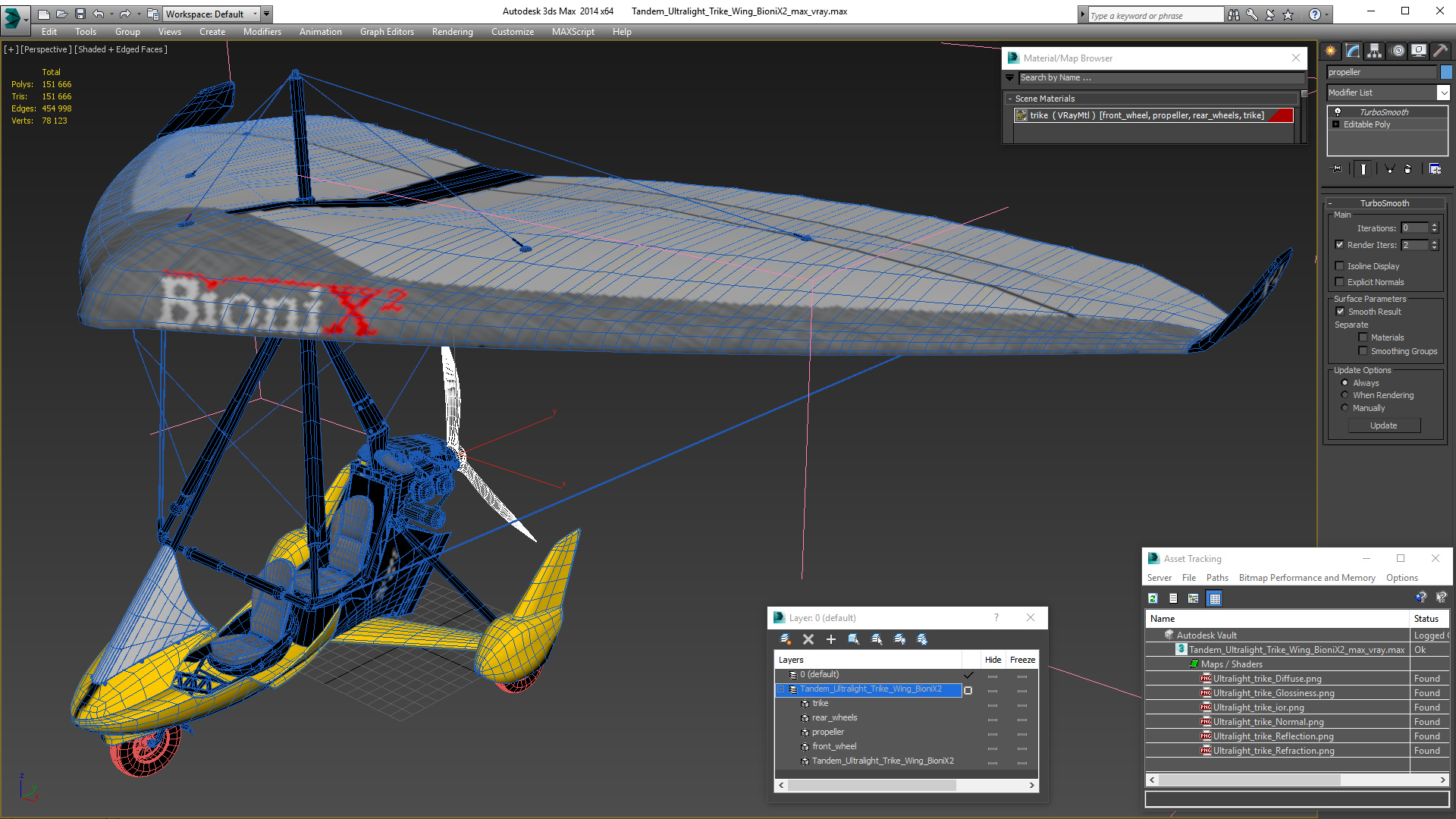1456x819 pixels.
Task: Open Paths menu in Asset Tracking
Action: pyautogui.click(x=1217, y=578)
